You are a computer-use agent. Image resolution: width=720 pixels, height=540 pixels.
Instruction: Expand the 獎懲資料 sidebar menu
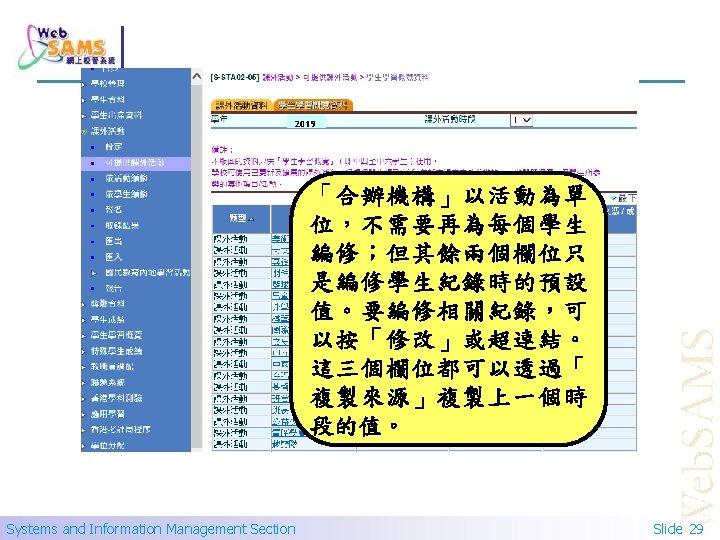pos(108,304)
